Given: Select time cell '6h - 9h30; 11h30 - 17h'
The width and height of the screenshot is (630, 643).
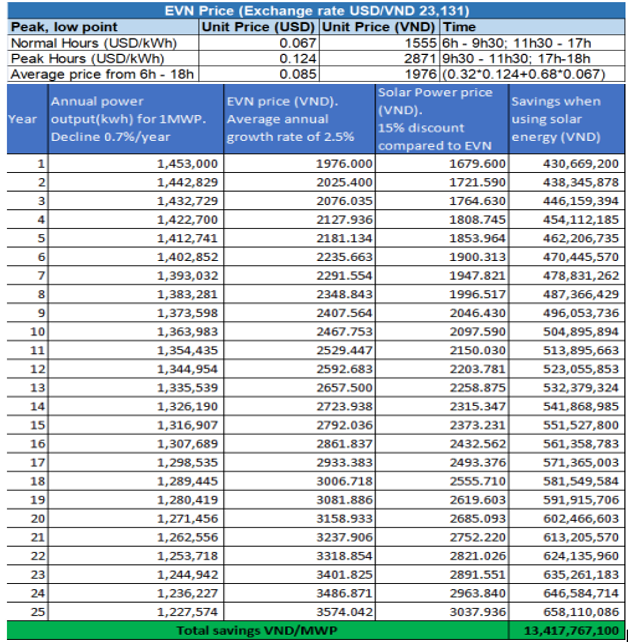Looking at the screenshot, I should pos(532,43).
